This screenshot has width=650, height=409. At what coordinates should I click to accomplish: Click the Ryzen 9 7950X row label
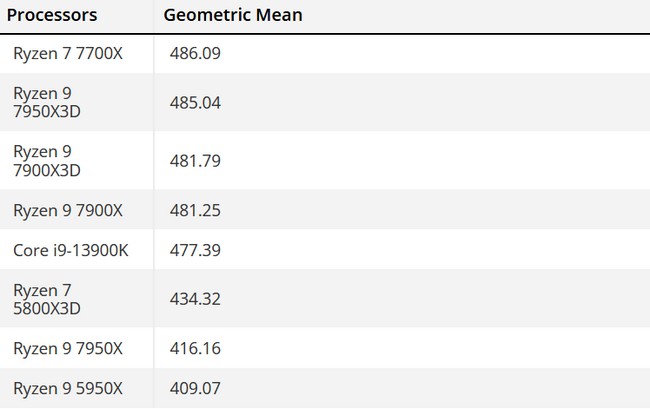coord(68,349)
